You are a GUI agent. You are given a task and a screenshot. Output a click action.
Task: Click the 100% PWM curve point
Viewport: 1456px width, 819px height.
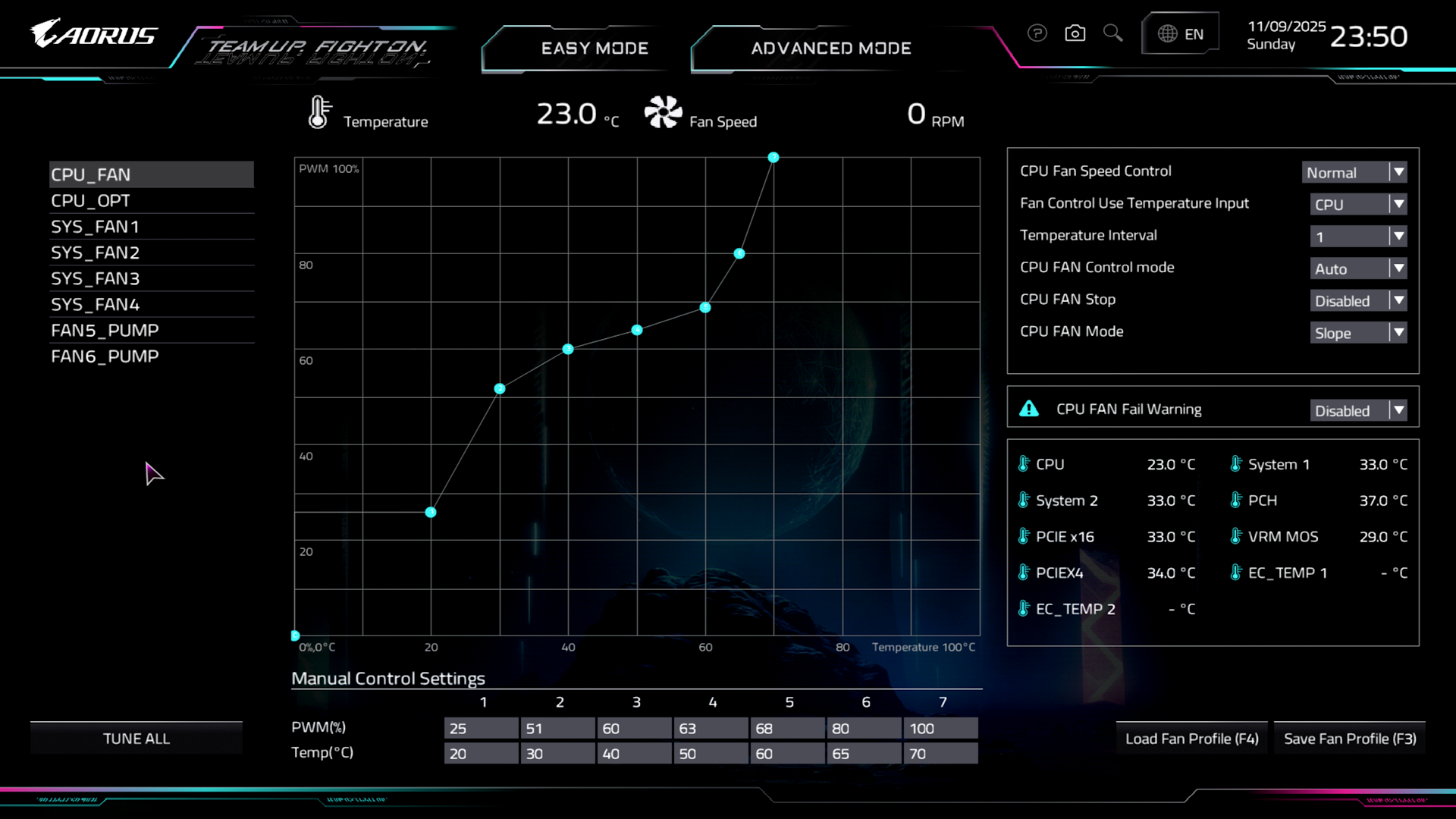(x=773, y=158)
